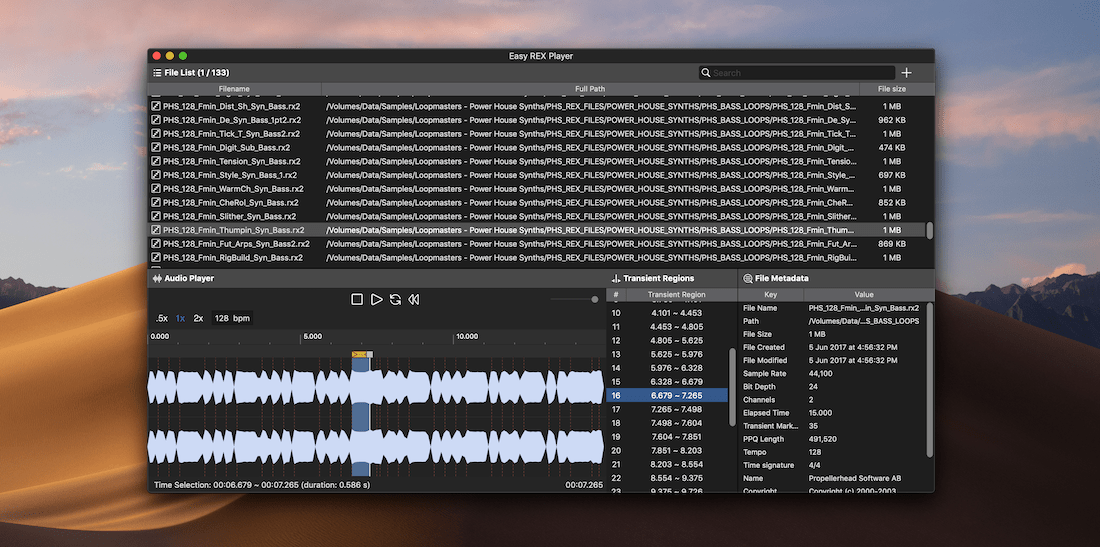Switch playback speed to 2x

[x=198, y=318]
